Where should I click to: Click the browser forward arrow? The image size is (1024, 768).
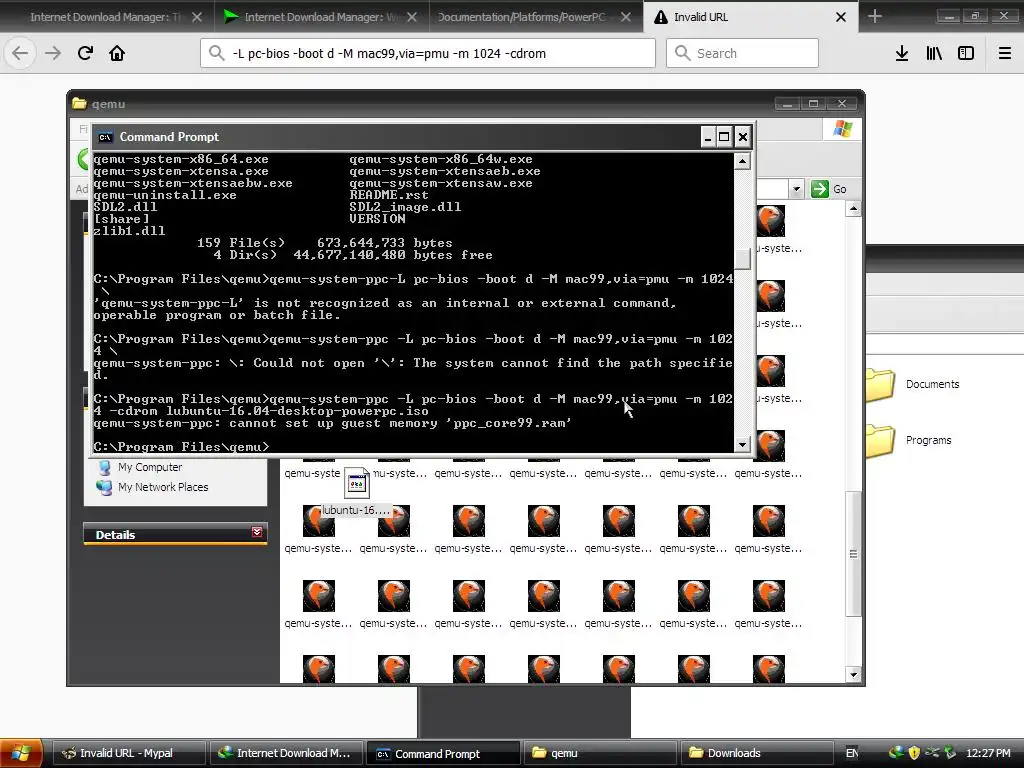pyautogui.click(x=53, y=53)
